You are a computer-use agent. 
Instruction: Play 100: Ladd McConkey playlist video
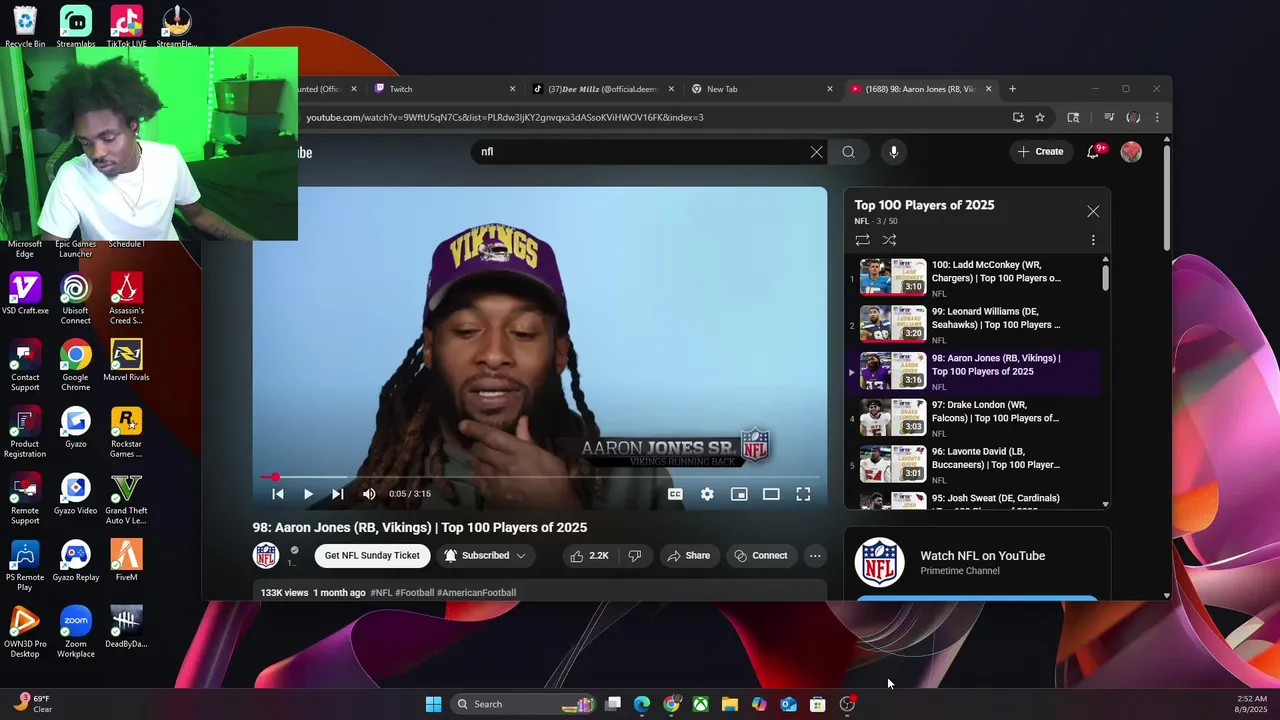click(975, 278)
